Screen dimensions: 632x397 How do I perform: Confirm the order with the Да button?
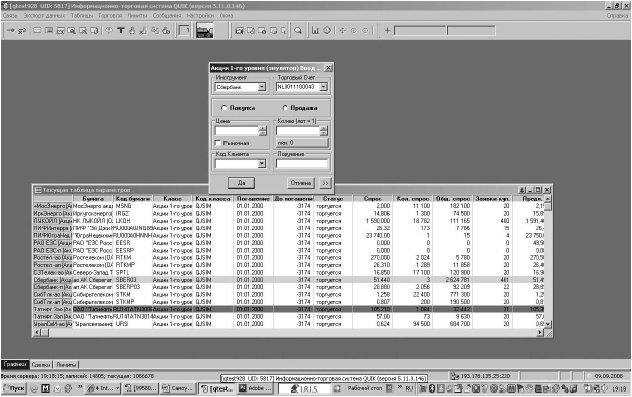[x=241, y=183]
